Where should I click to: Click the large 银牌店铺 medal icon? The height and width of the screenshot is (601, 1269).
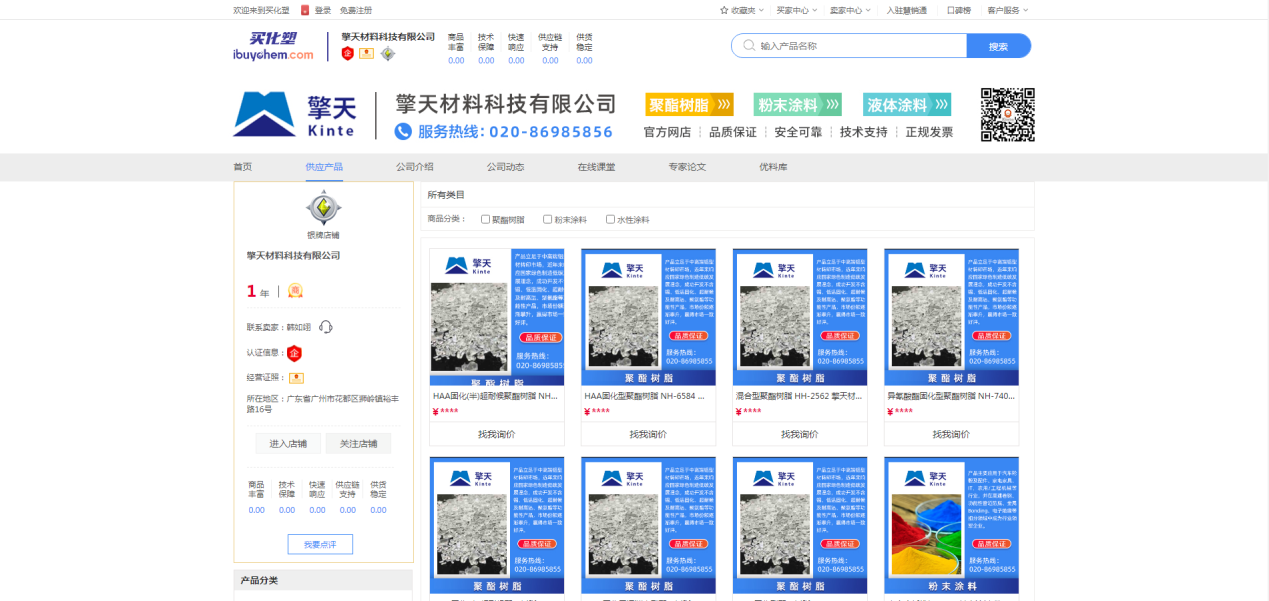[322, 209]
